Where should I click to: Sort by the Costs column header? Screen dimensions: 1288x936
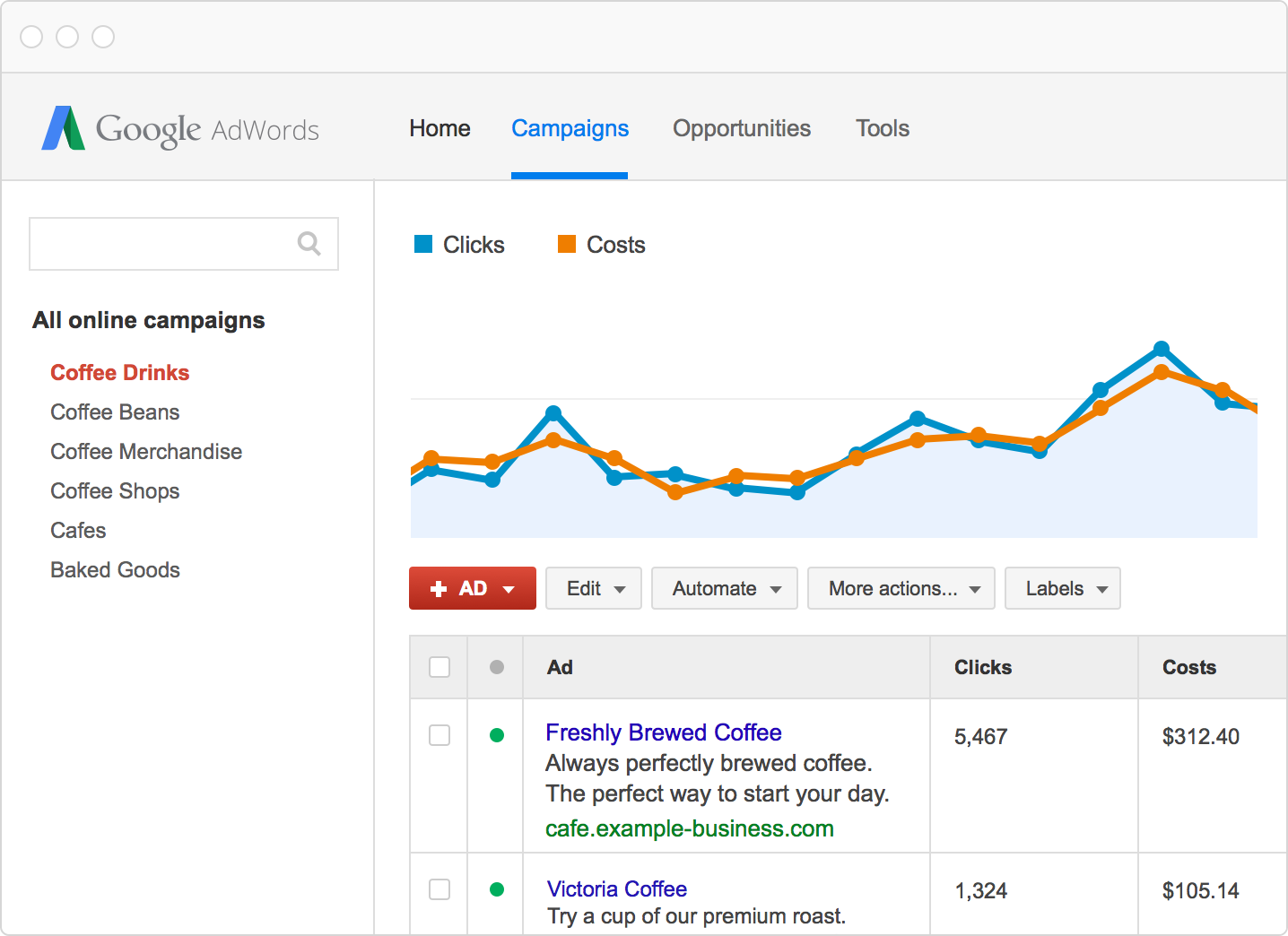tap(1189, 667)
